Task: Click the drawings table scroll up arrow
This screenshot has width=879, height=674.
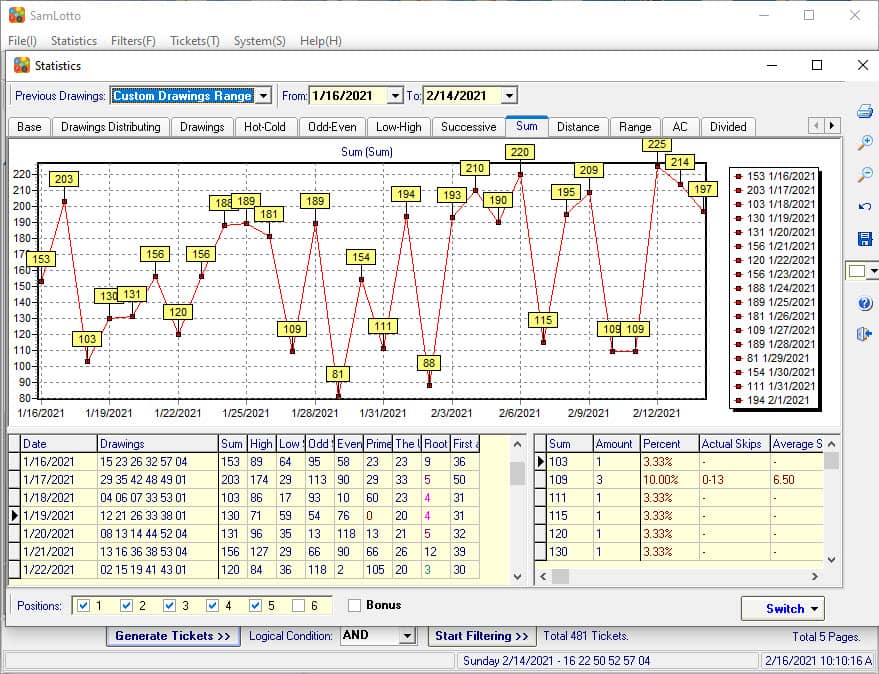Action: pos(517,444)
